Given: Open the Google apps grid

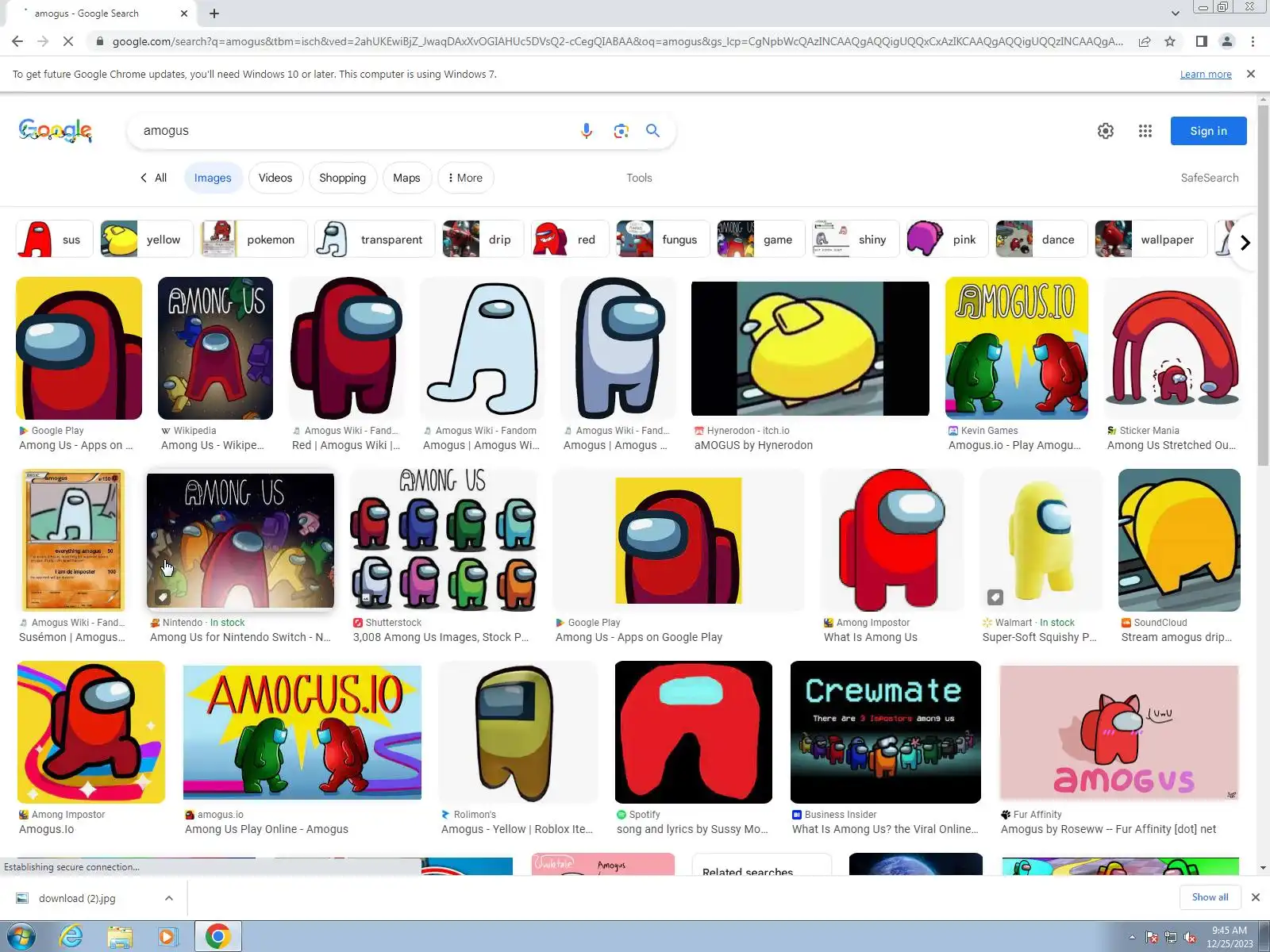Looking at the screenshot, I should pos(1145,131).
